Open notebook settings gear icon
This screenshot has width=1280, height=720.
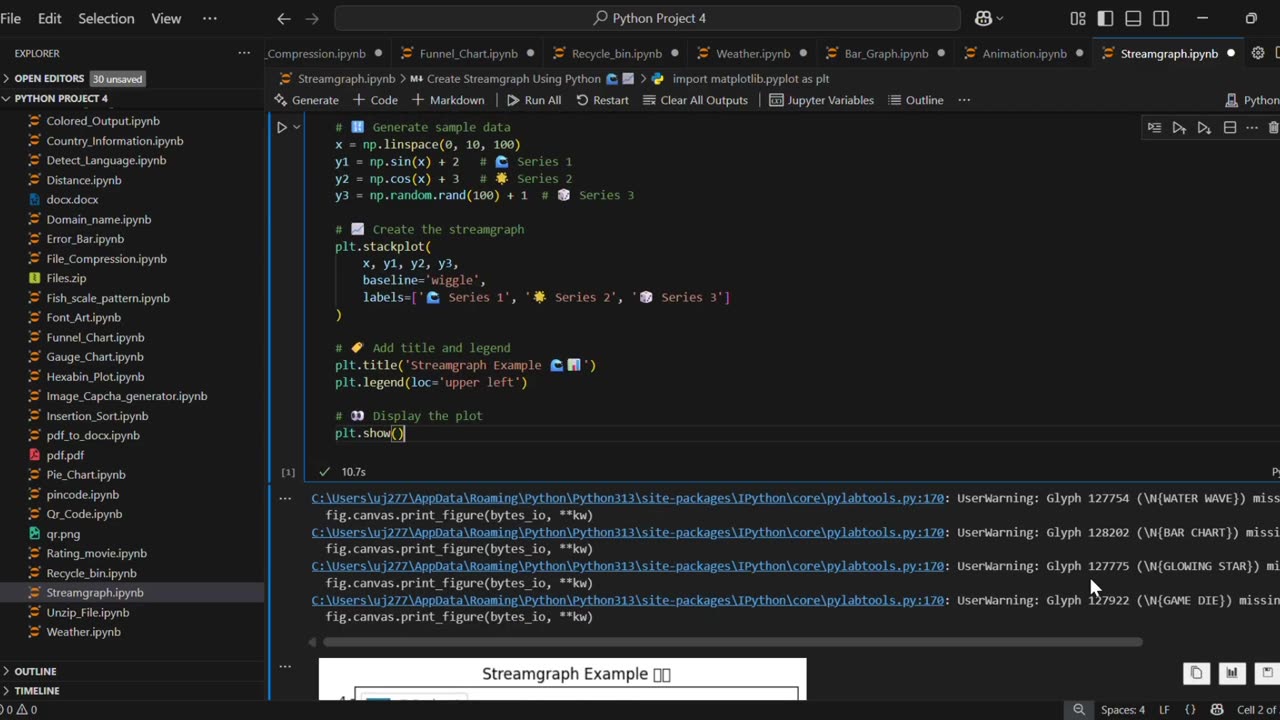(x=1258, y=53)
